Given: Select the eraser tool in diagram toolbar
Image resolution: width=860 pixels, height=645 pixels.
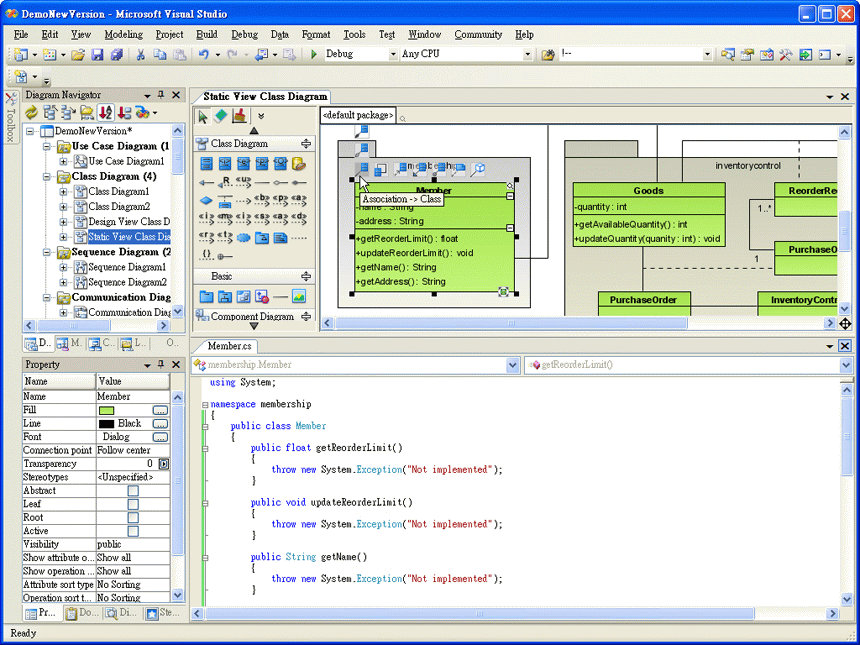Looking at the screenshot, I should point(220,116).
